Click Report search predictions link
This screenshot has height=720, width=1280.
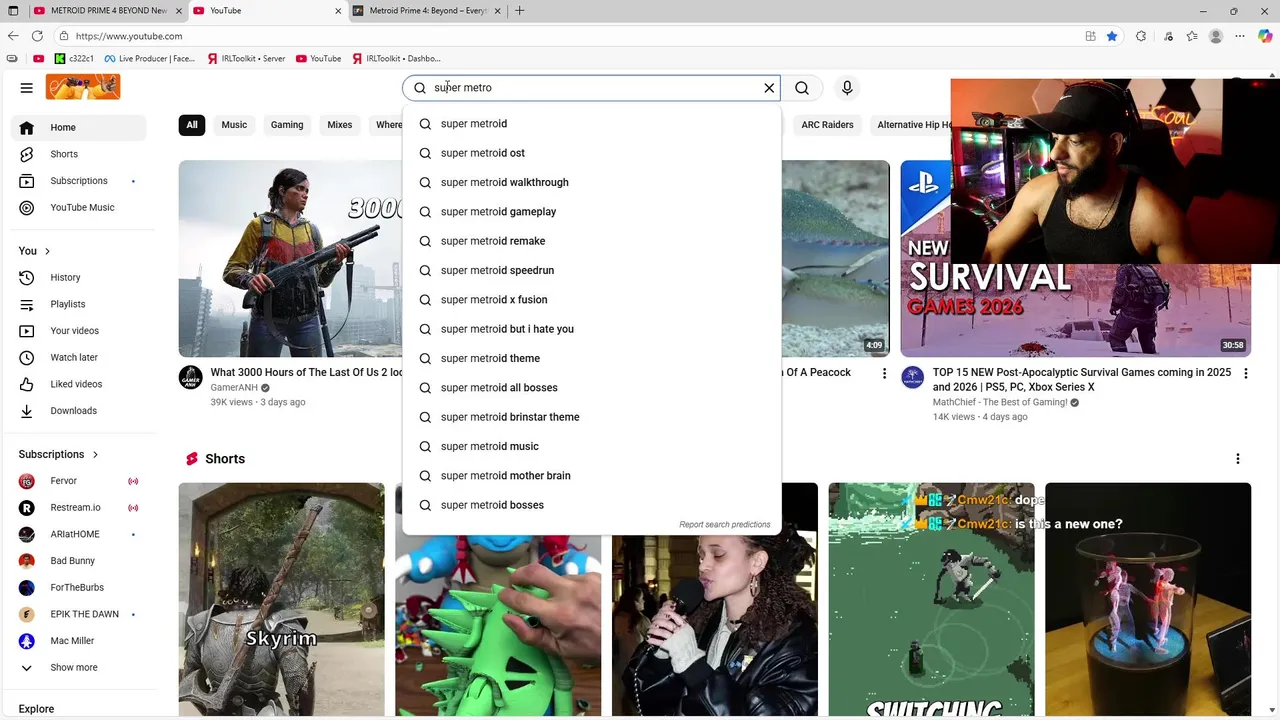coord(725,525)
